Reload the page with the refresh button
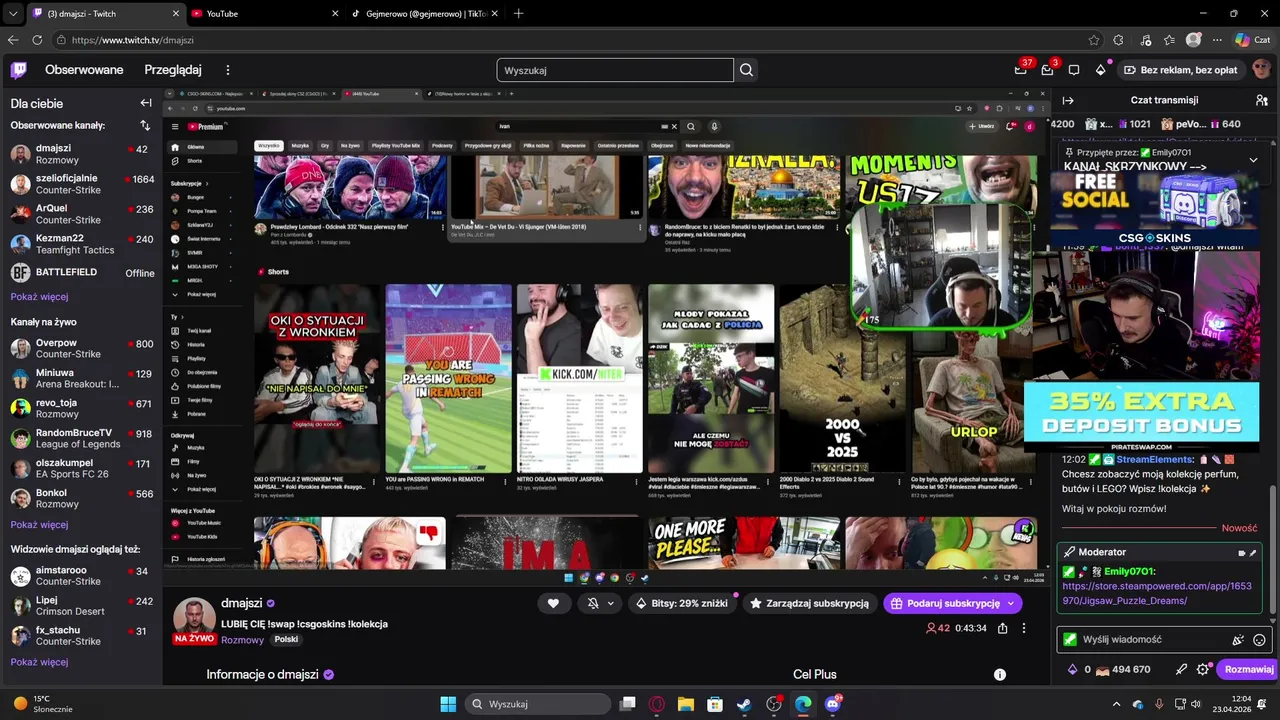Screen dimensions: 1280x720 point(37,40)
